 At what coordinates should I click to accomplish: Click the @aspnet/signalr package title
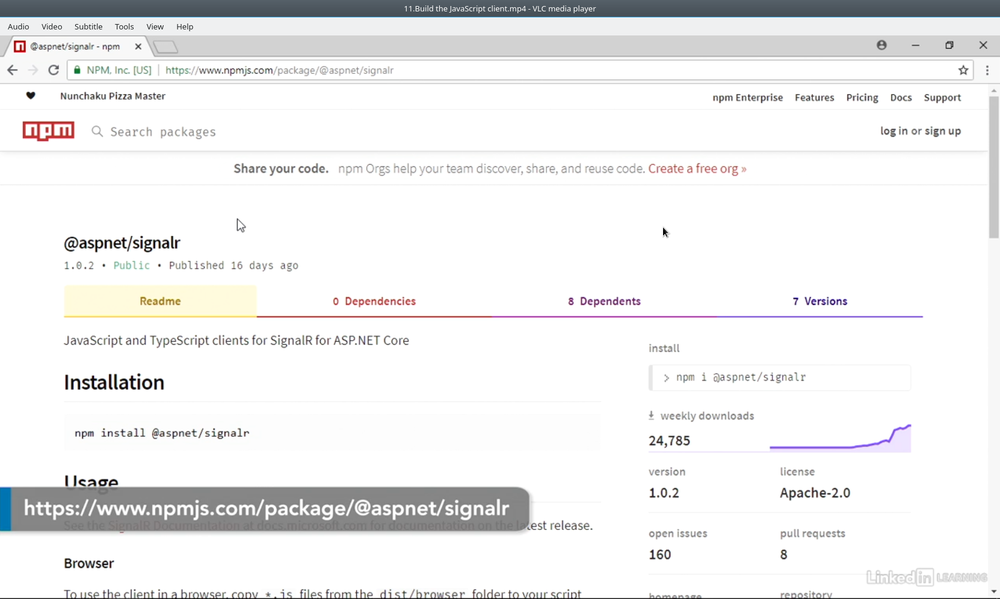pos(122,242)
